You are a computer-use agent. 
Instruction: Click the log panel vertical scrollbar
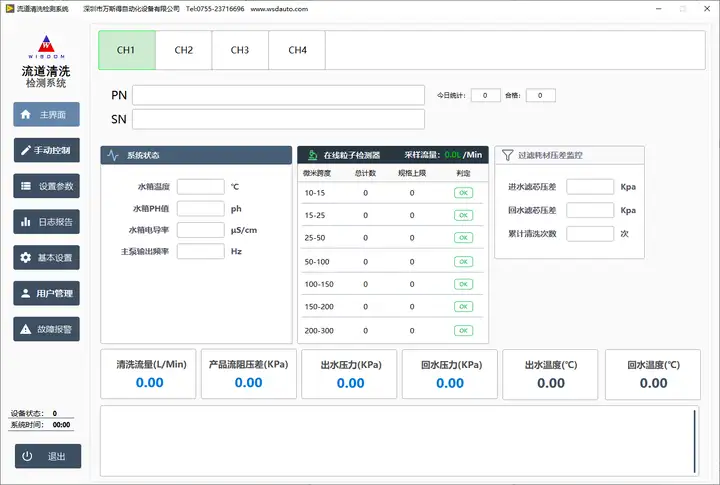694,441
